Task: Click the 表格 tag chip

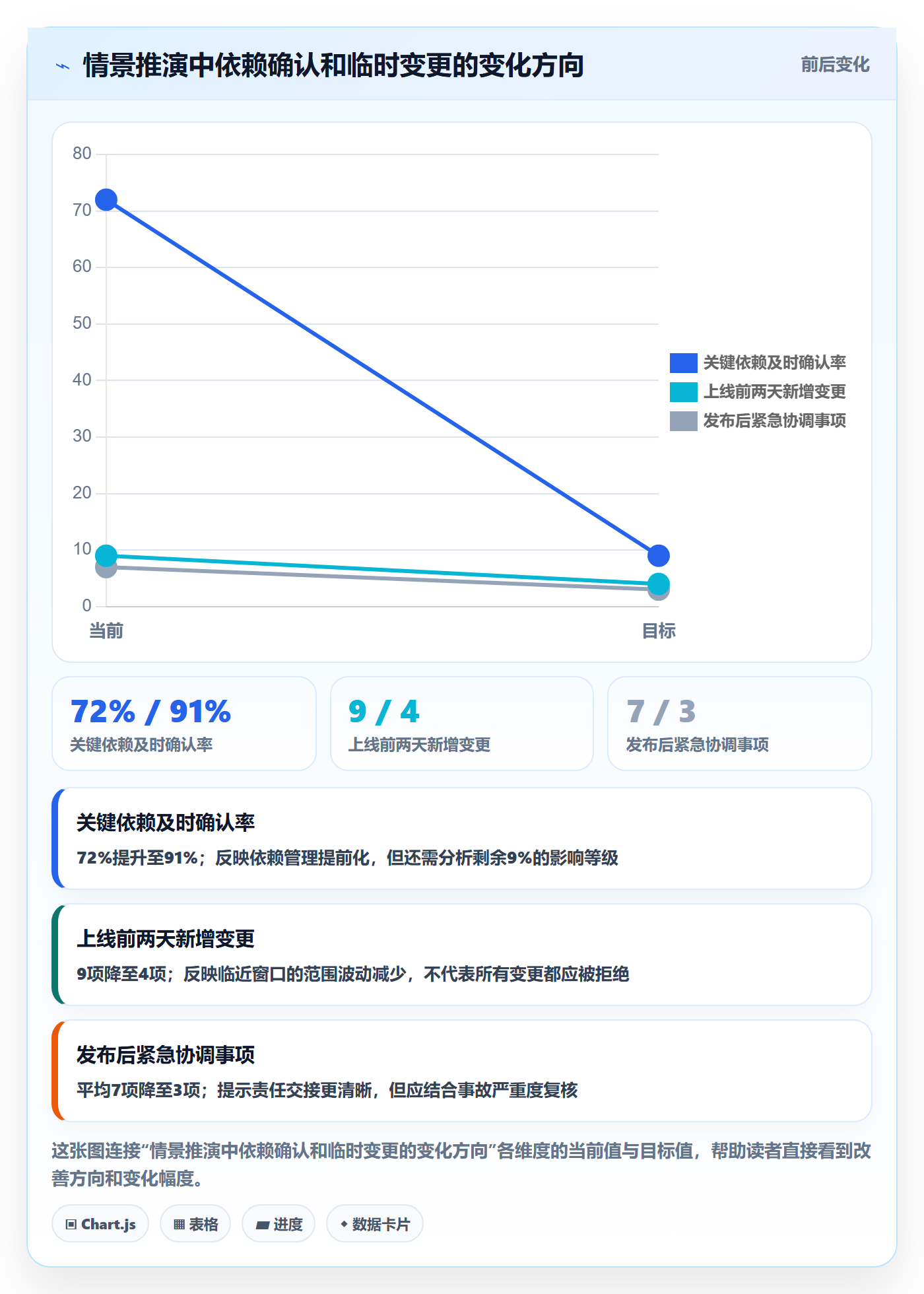Action: pyautogui.click(x=195, y=1224)
